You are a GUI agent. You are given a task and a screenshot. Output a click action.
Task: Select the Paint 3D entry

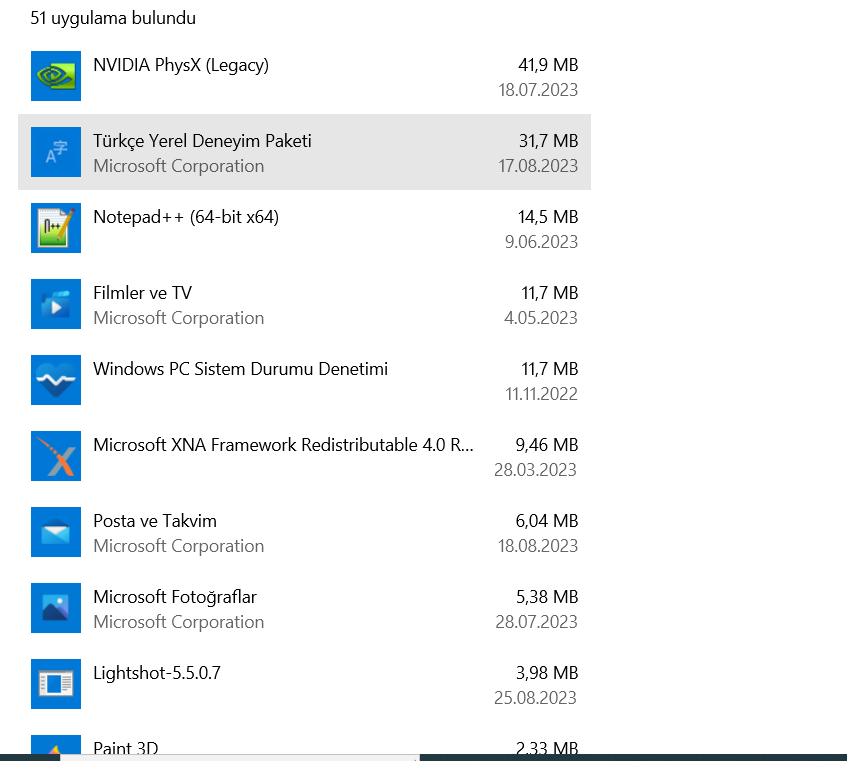tap(305, 747)
